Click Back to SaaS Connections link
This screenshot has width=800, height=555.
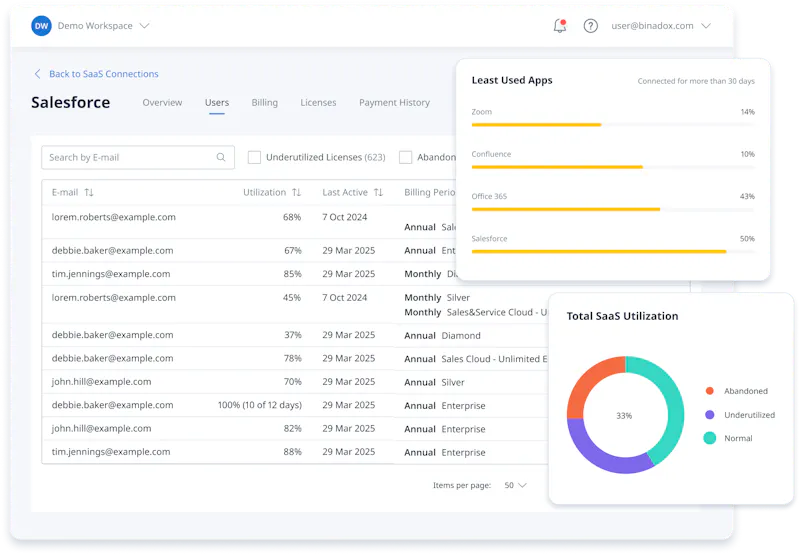tap(104, 74)
